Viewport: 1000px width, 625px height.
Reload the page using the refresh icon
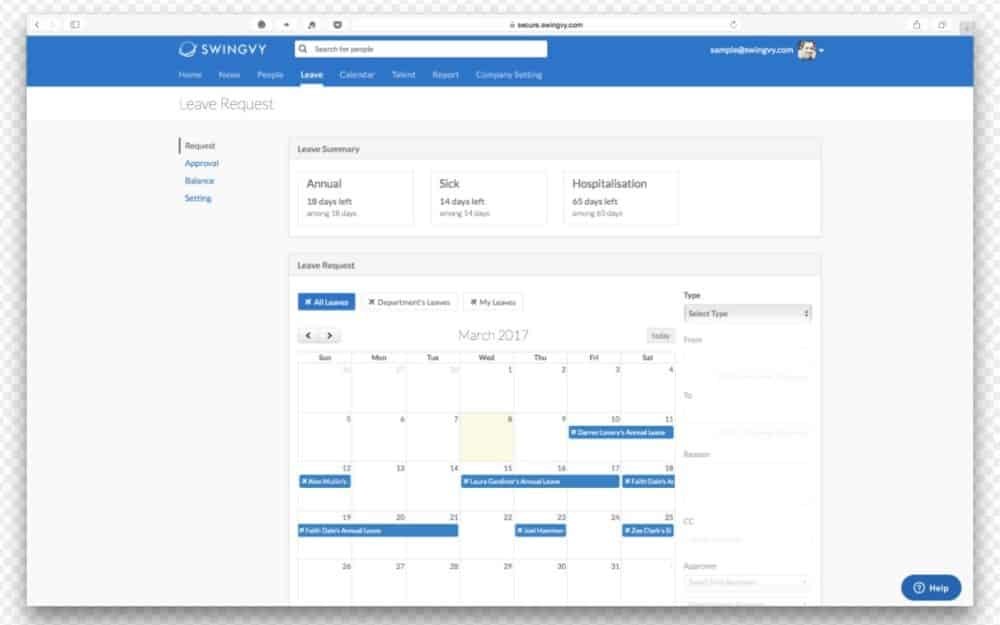[x=733, y=24]
